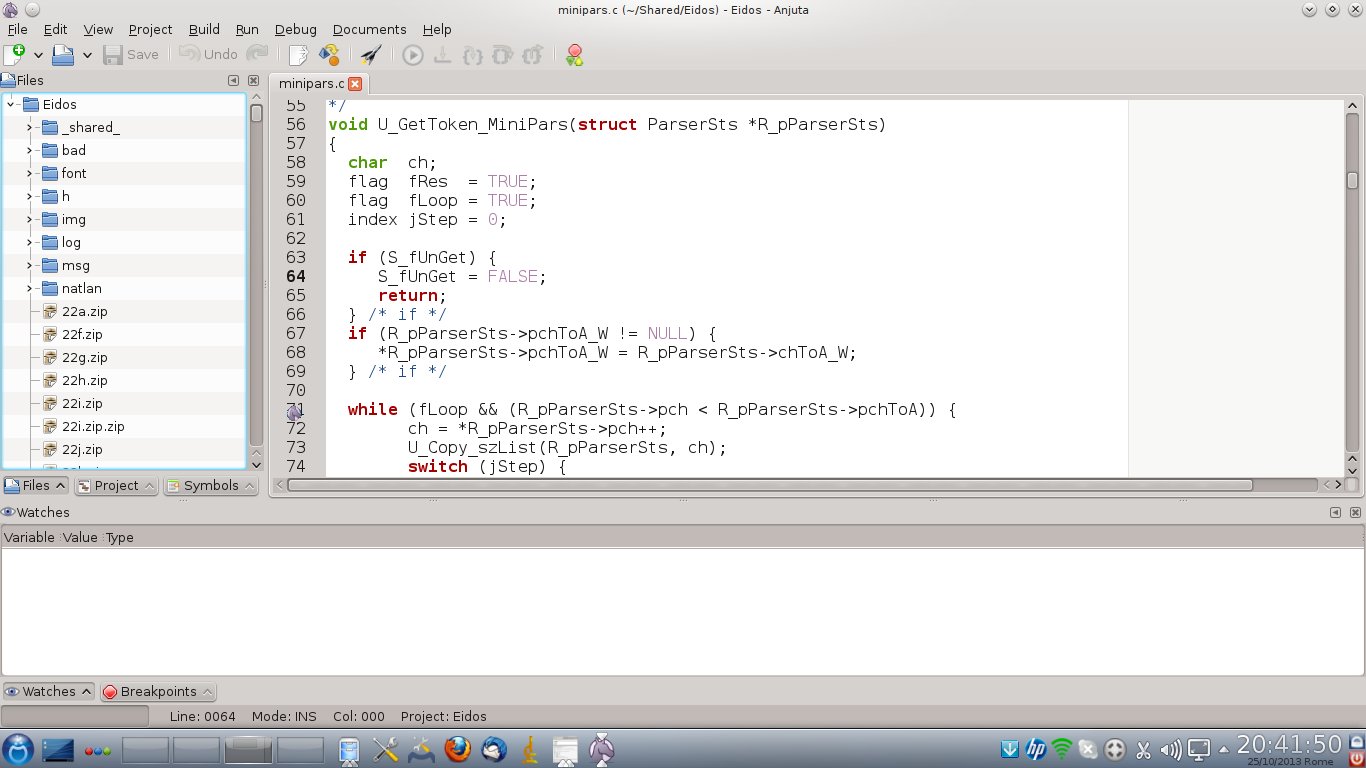Expand the natlan folder

(30, 288)
